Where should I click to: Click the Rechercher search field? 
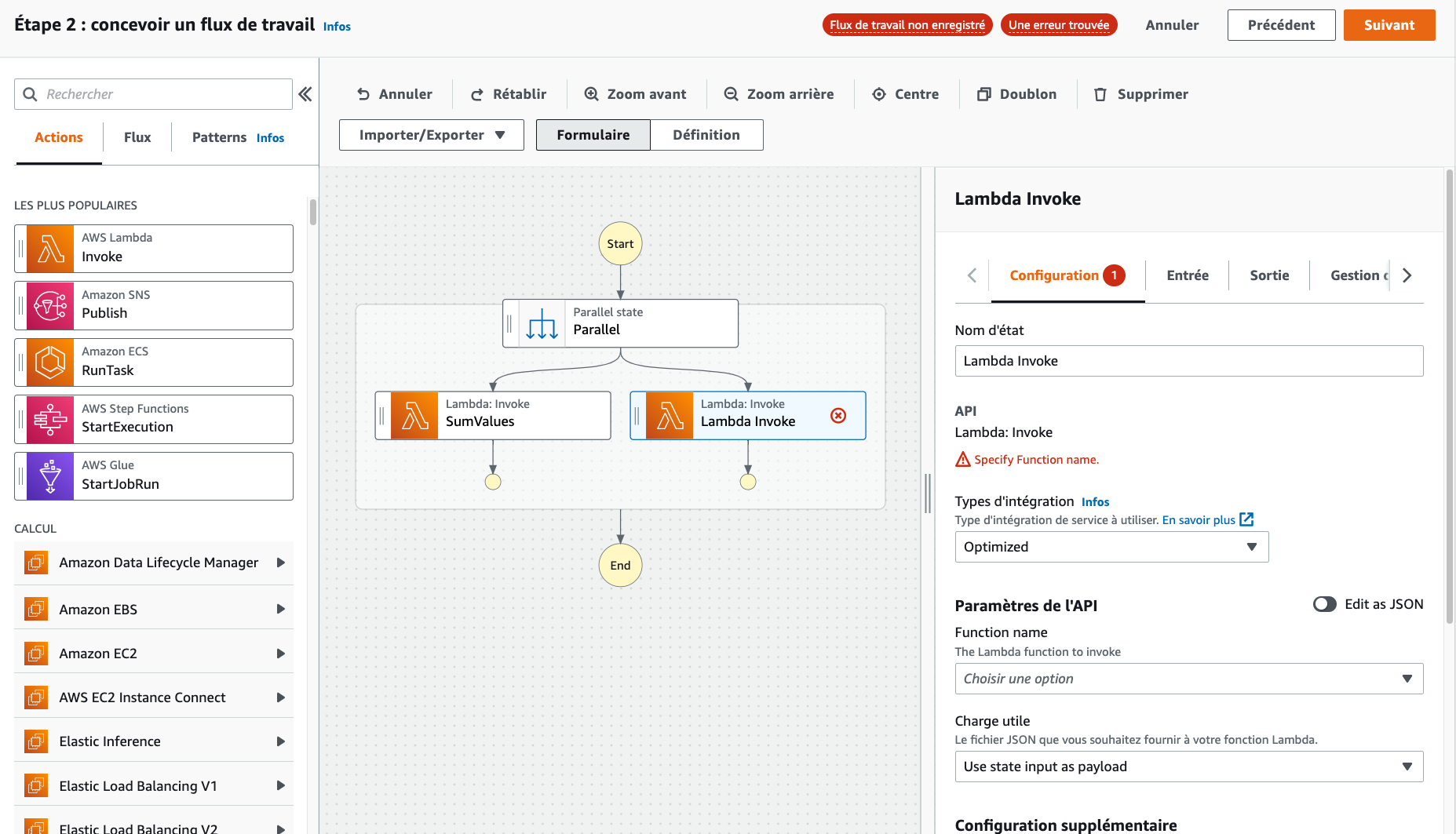pos(153,94)
